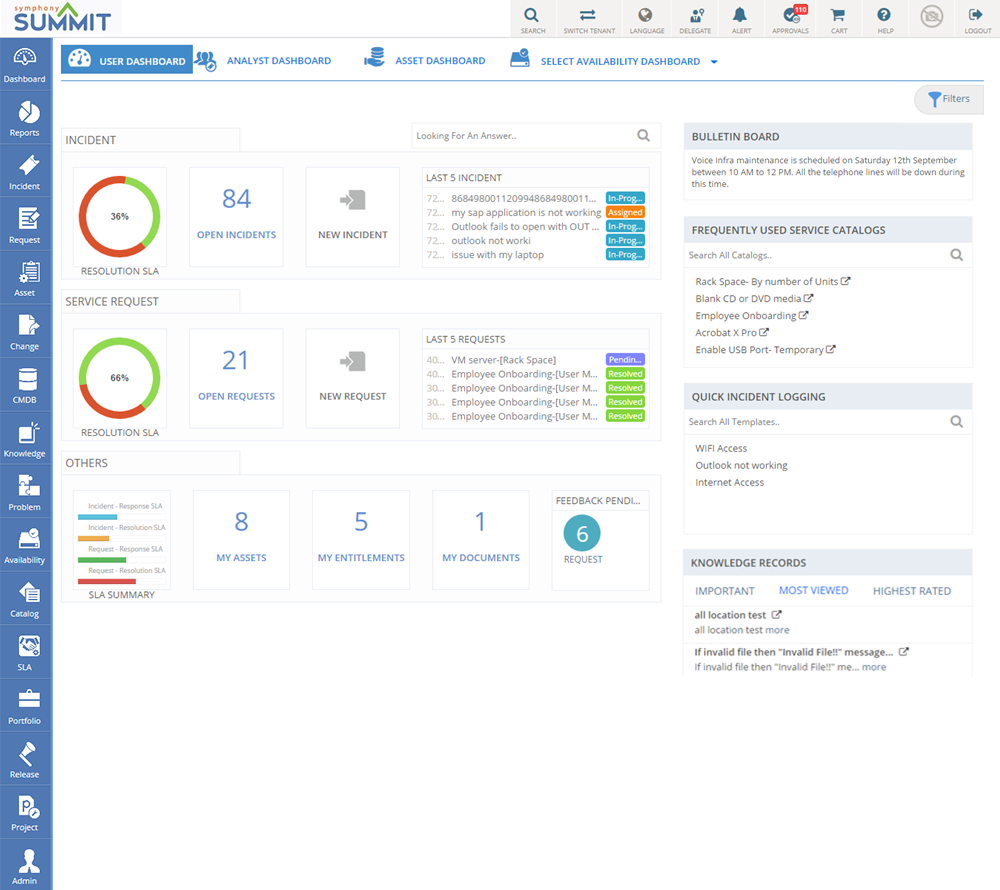Screen dimensions: 1000x890
Task: Click the Switch Tenant icon
Action: pos(589,19)
